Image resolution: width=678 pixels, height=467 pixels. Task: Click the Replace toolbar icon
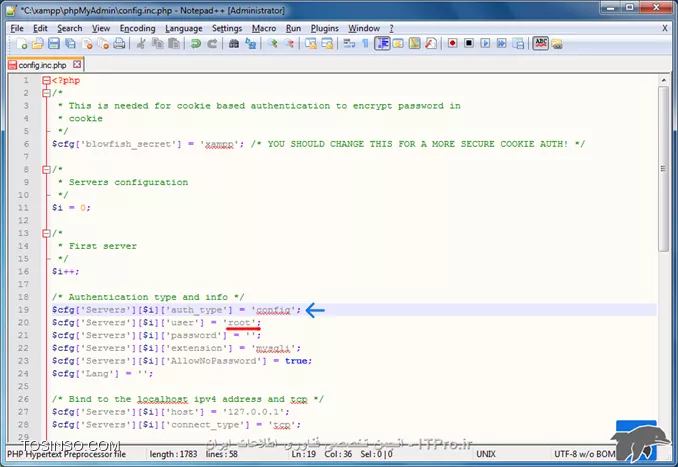(x=250, y=44)
